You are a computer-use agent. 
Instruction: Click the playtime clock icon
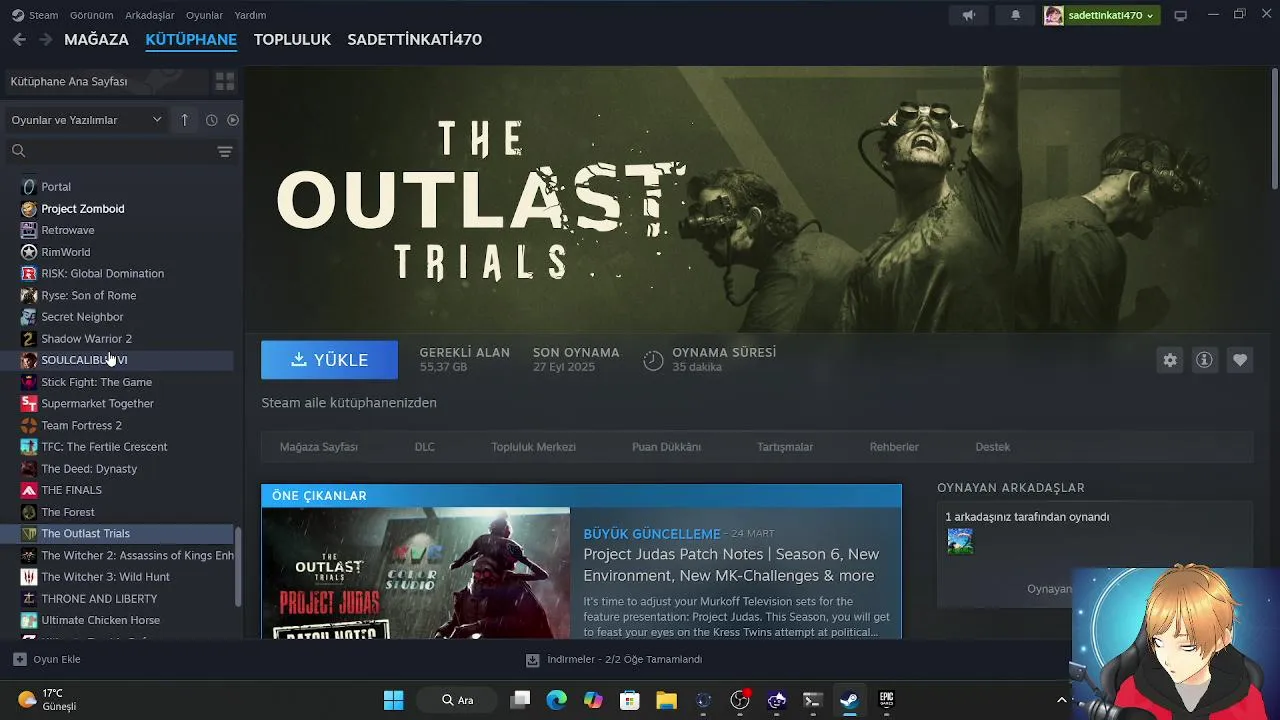pos(653,360)
